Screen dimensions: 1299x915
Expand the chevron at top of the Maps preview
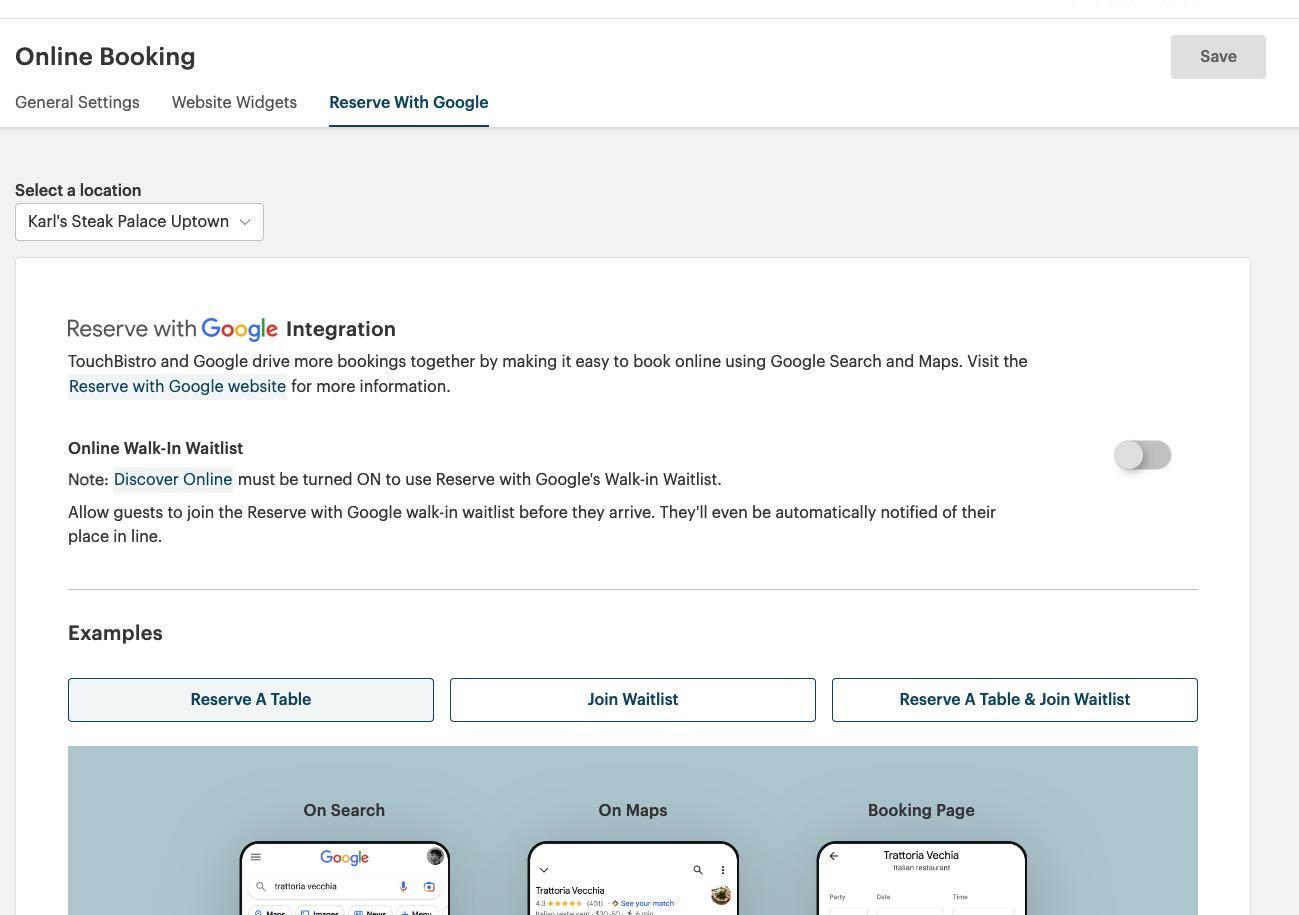(543, 869)
